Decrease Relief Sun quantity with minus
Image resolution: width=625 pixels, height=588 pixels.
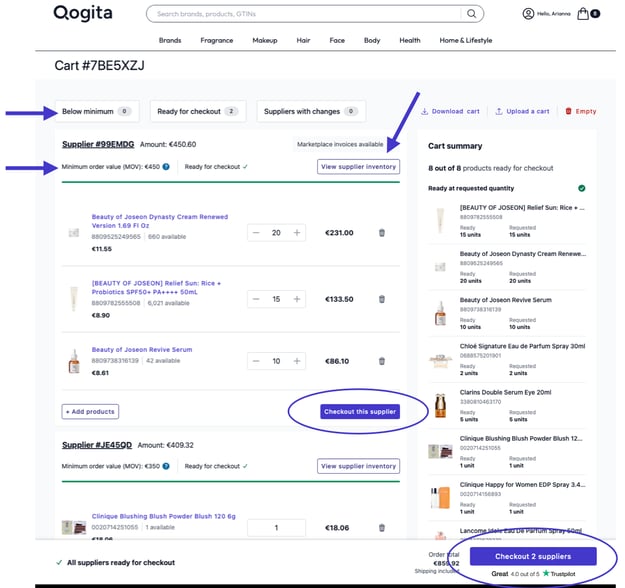point(256,299)
